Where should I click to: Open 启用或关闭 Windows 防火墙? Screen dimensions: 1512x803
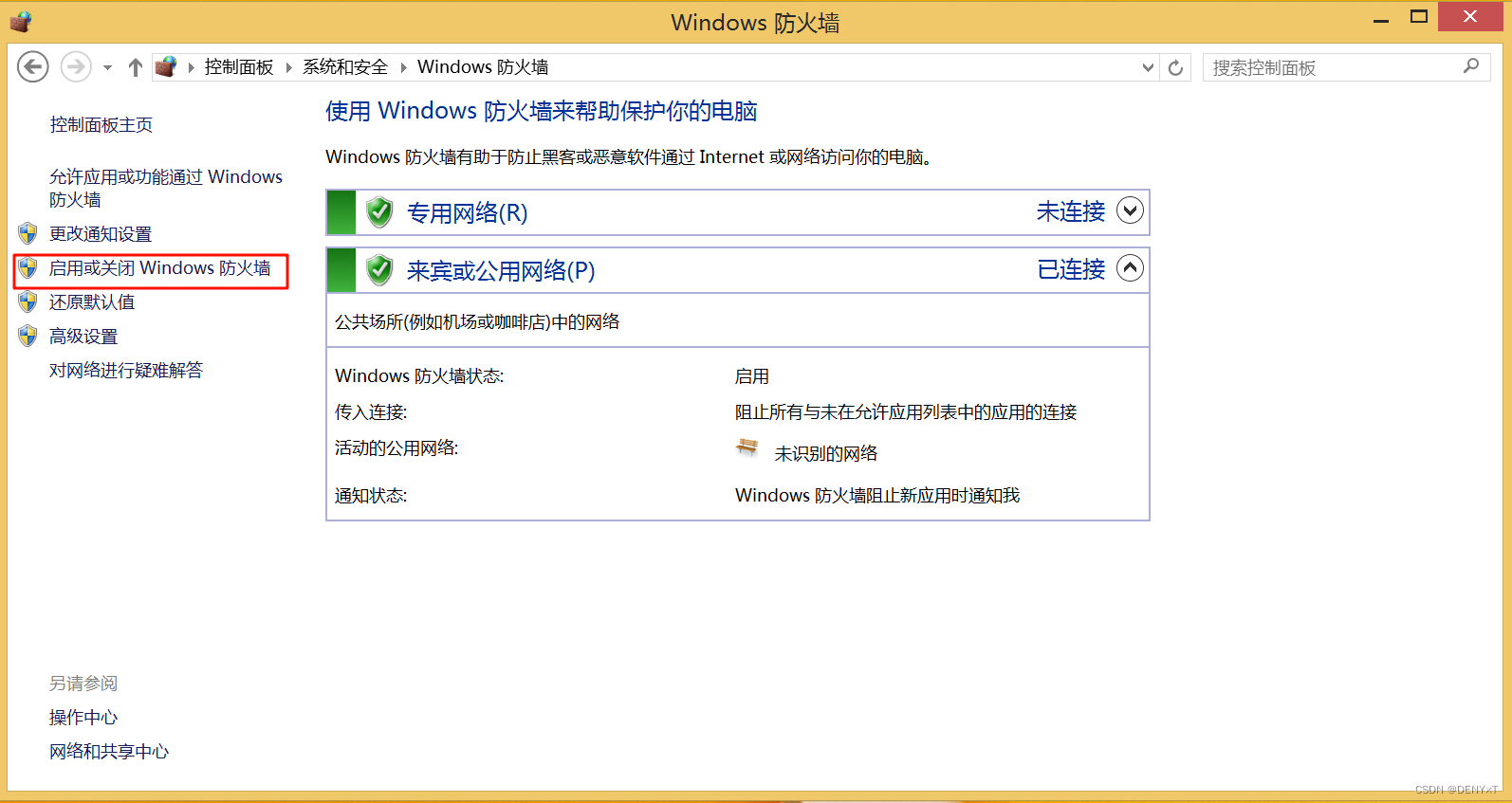160,268
